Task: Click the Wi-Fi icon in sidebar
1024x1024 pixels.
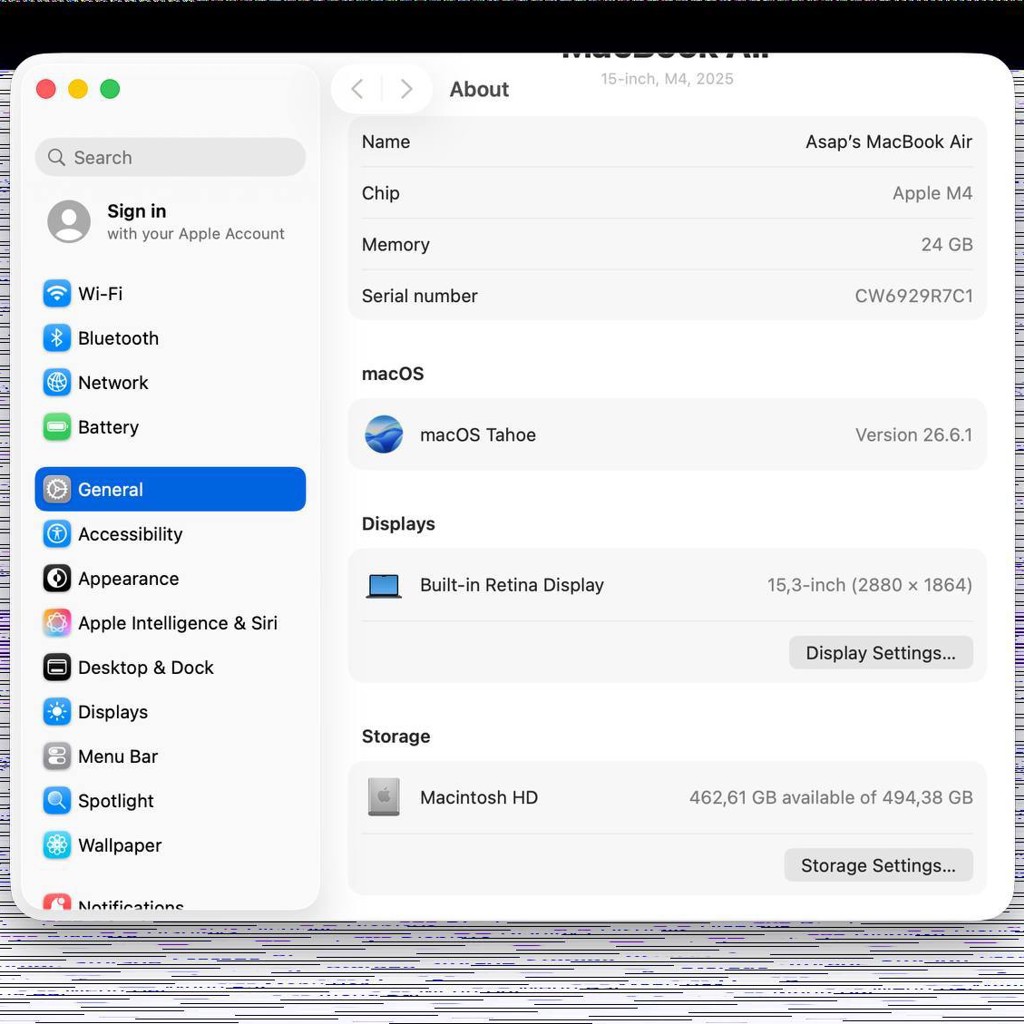Action: coord(57,293)
